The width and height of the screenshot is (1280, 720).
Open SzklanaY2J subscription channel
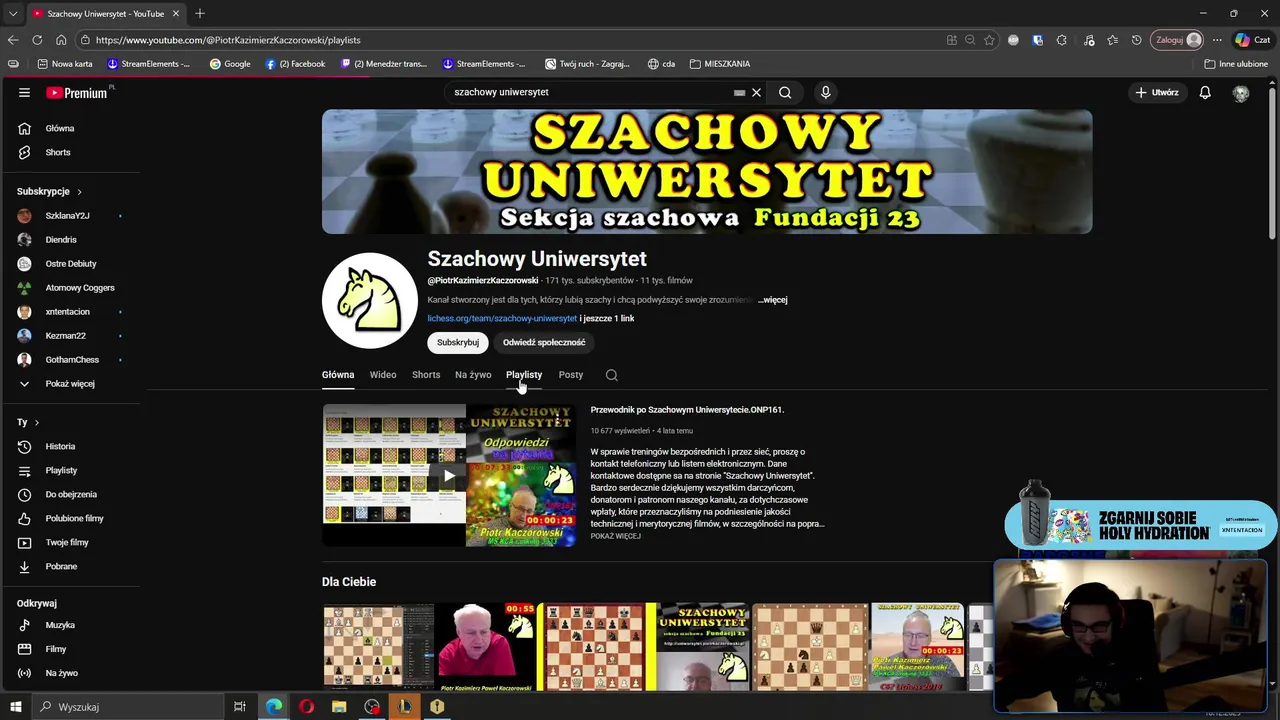(x=70, y=216)
